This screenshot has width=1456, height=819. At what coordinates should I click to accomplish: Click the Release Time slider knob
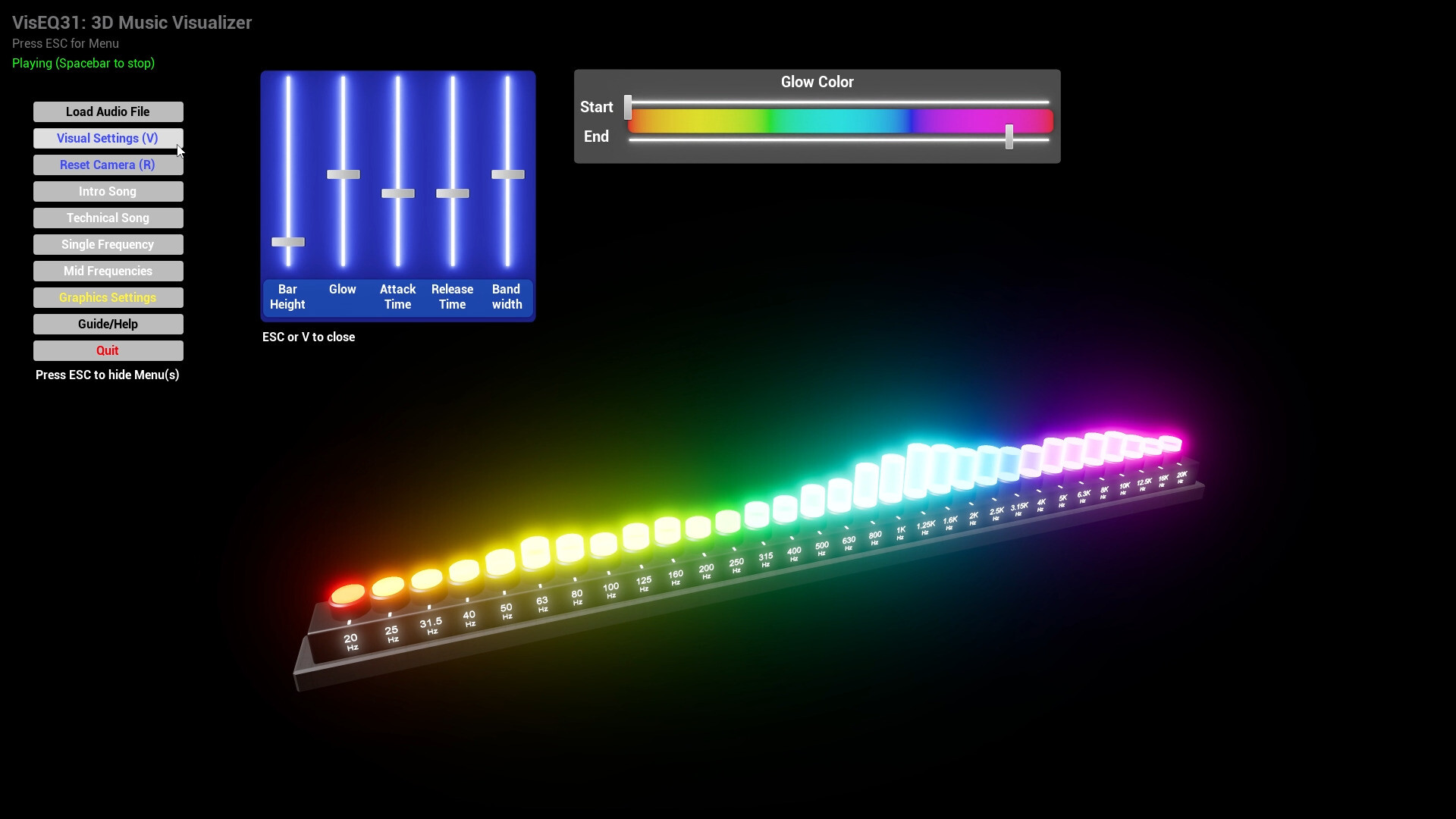pyautogui.click(x=453, y=193)
